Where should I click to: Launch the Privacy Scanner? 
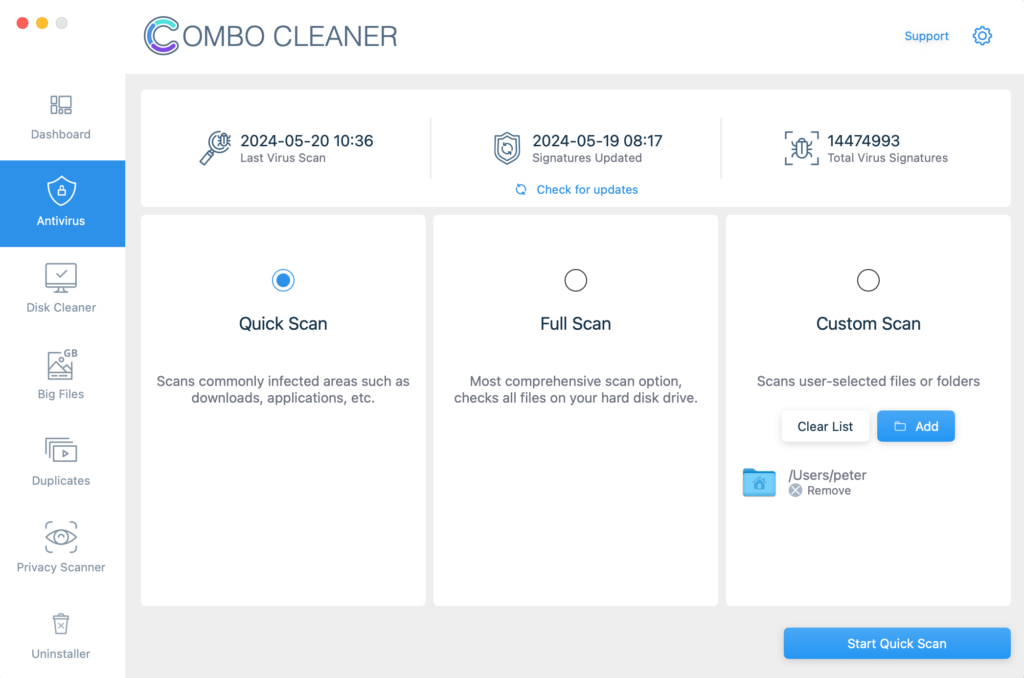coord(60,548)
